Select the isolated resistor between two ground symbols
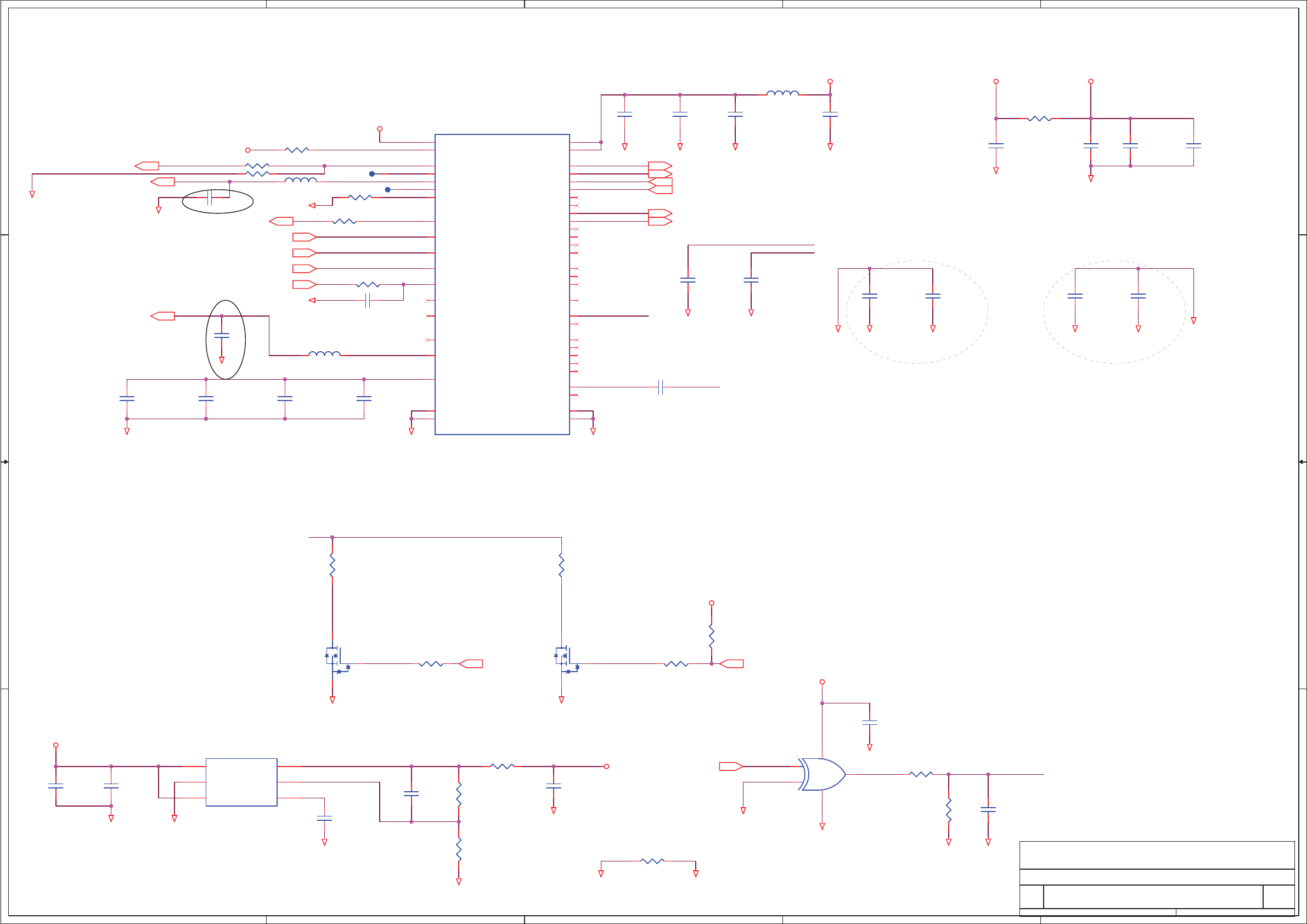The image size is (1307, 924). pos(652,861)
